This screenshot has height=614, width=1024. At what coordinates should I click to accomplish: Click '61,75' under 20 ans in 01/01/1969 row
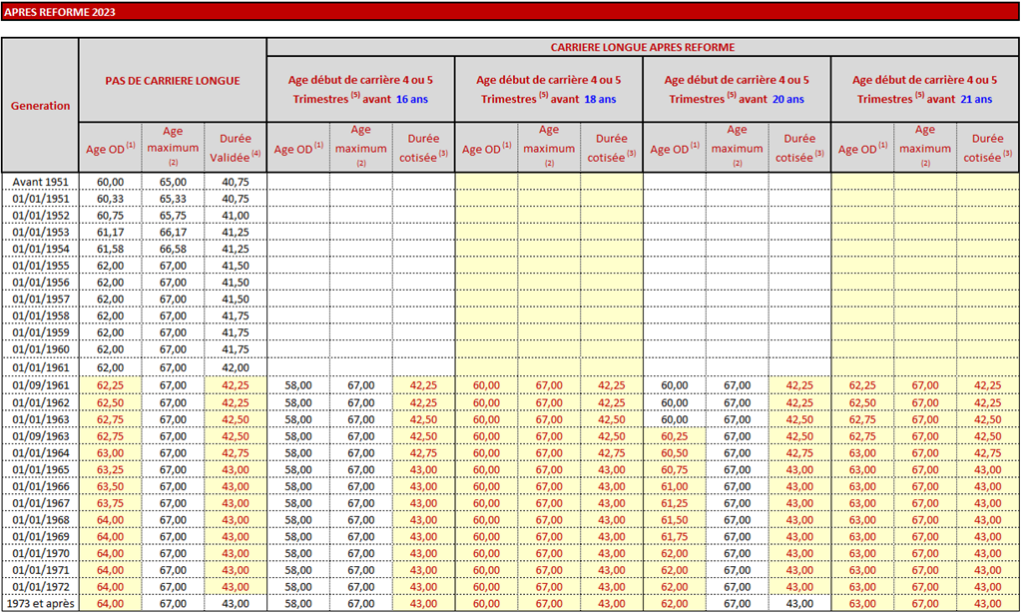coord(675,536)
